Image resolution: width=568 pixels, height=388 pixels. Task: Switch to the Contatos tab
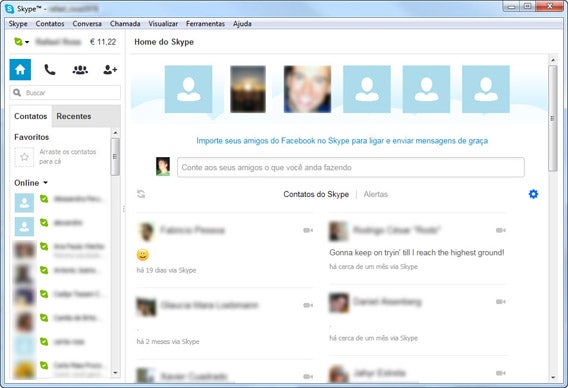coord(31,116)
